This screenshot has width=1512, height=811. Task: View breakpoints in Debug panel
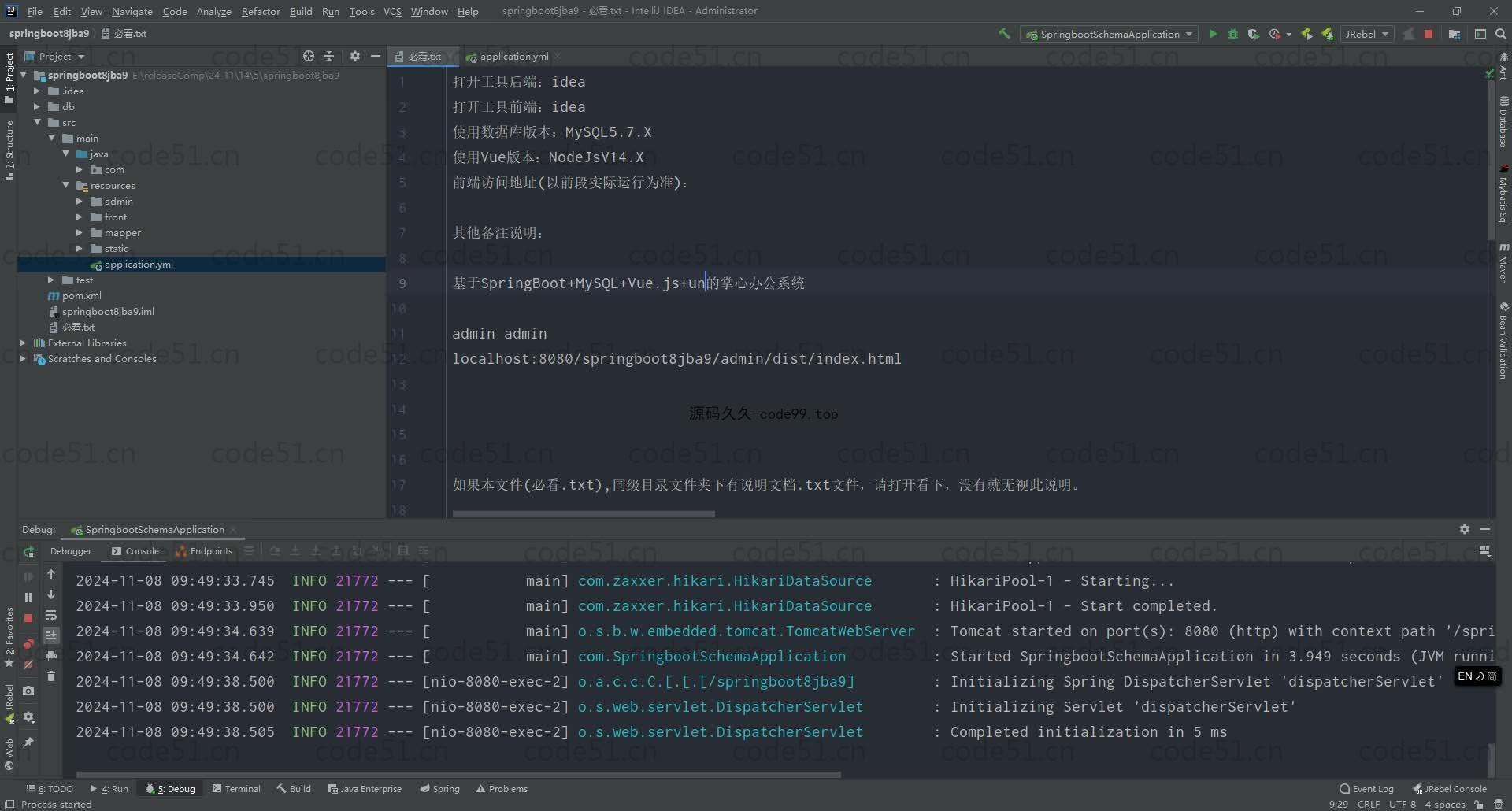pos(28,644)
